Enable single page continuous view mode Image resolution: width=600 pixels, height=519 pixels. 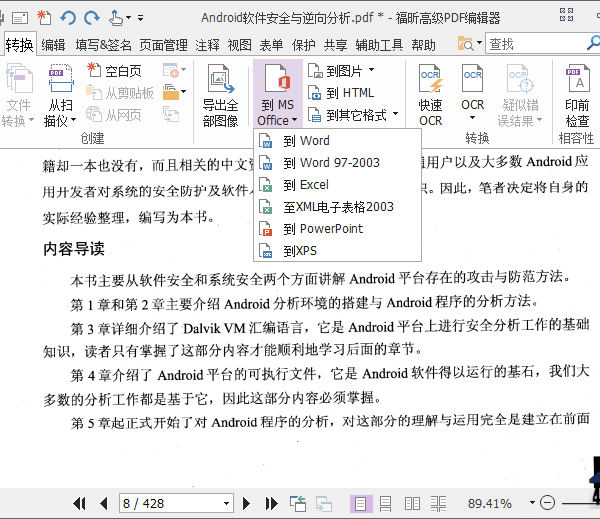[385, 503]
